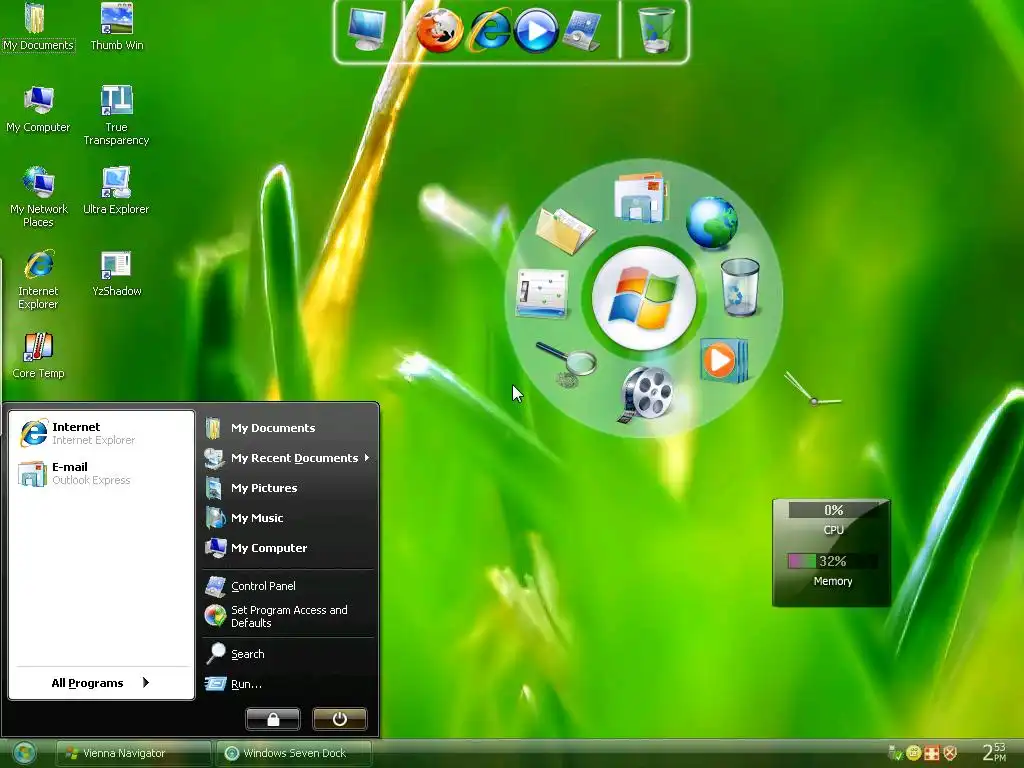The image size is (1024, 768).
Task: Open recycle bin in circular navigator
Action: 740,287
